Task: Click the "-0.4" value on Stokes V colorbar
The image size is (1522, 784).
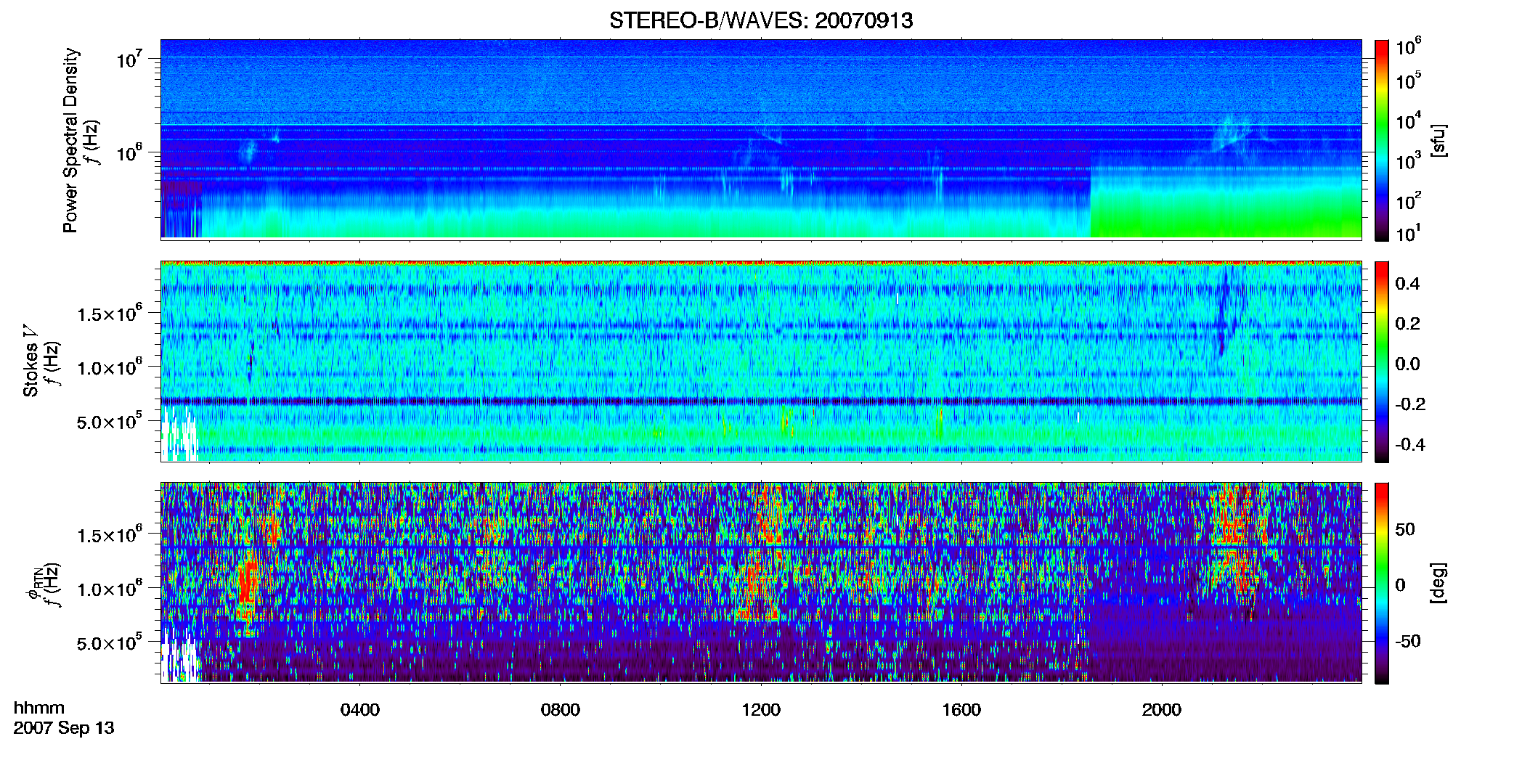Action: click(1409, 445)
